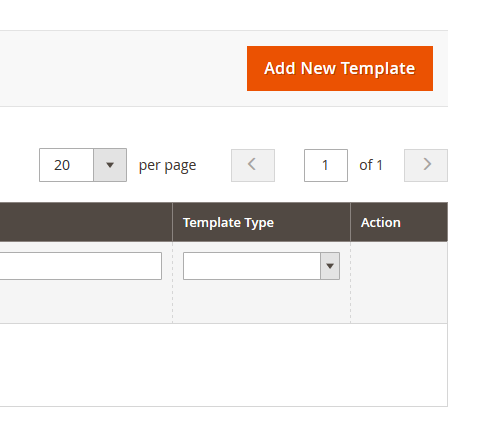
Task: Open the Template Type filter select box
Action: 261,266
